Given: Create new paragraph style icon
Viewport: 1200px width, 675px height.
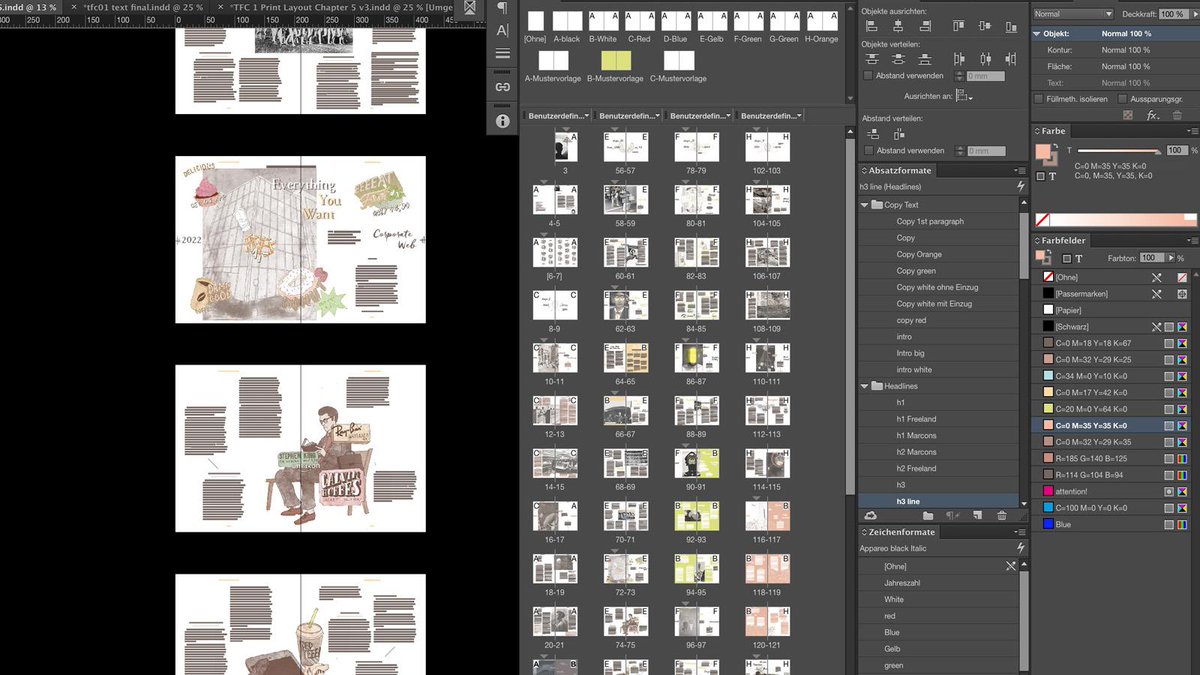Looking at the screenshot, I should [976, 515].
